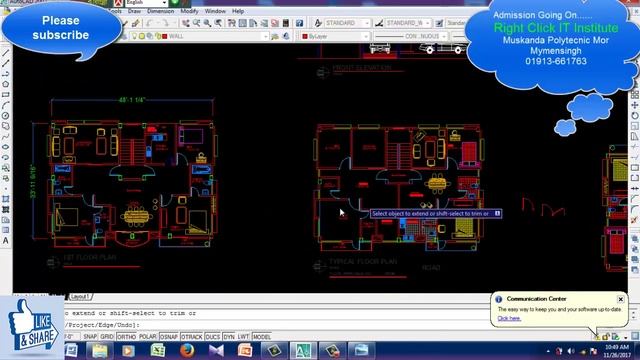Screen dimensions: 640x360
Task: Open the STANDARD_W dimension style dropdown
Action: click(427, 23)
